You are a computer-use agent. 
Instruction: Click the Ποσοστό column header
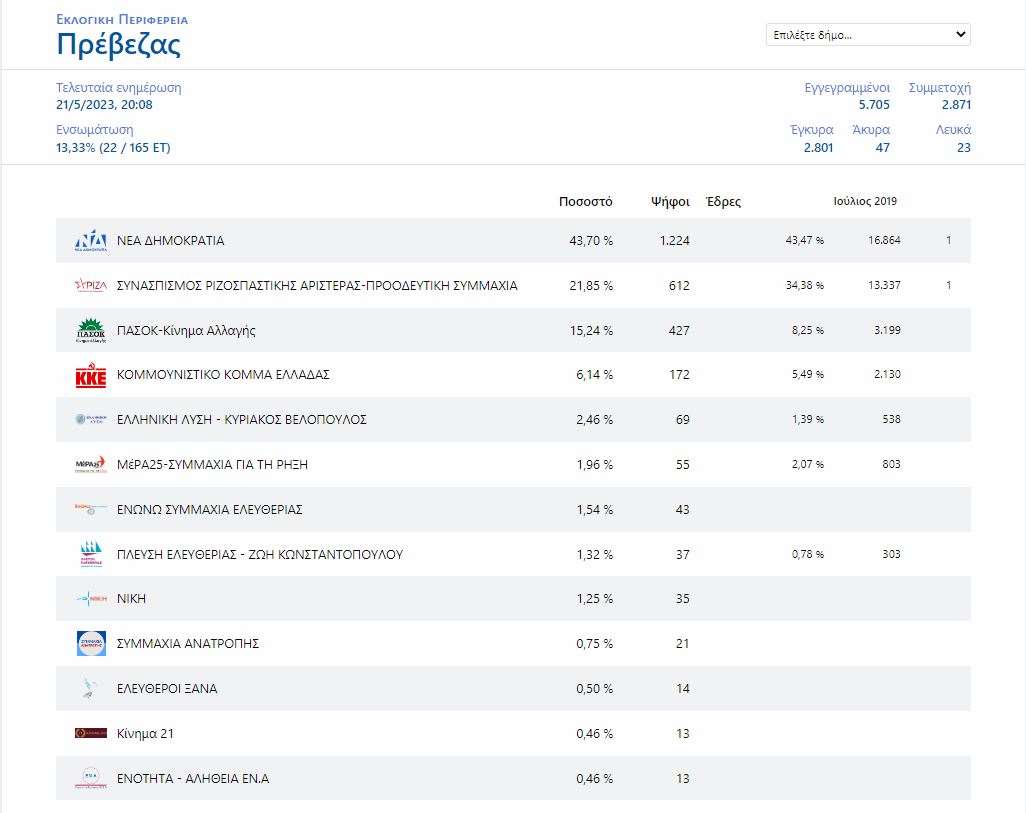tap(585, 201)
